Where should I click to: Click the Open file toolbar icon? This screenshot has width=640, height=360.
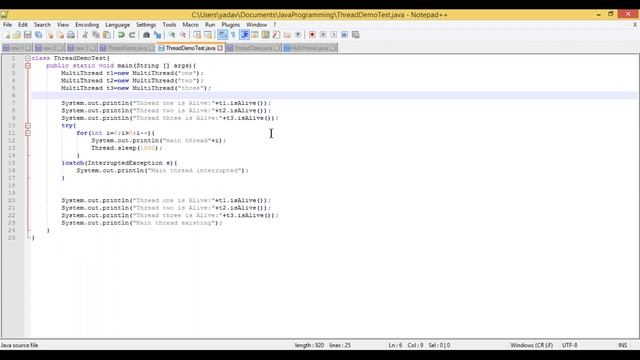pos(17,35)
